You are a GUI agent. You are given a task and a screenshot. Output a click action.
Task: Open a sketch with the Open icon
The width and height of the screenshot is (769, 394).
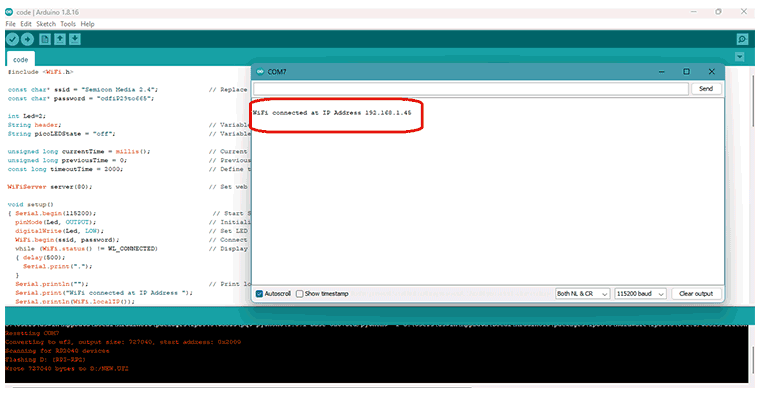tap(60, 39)
